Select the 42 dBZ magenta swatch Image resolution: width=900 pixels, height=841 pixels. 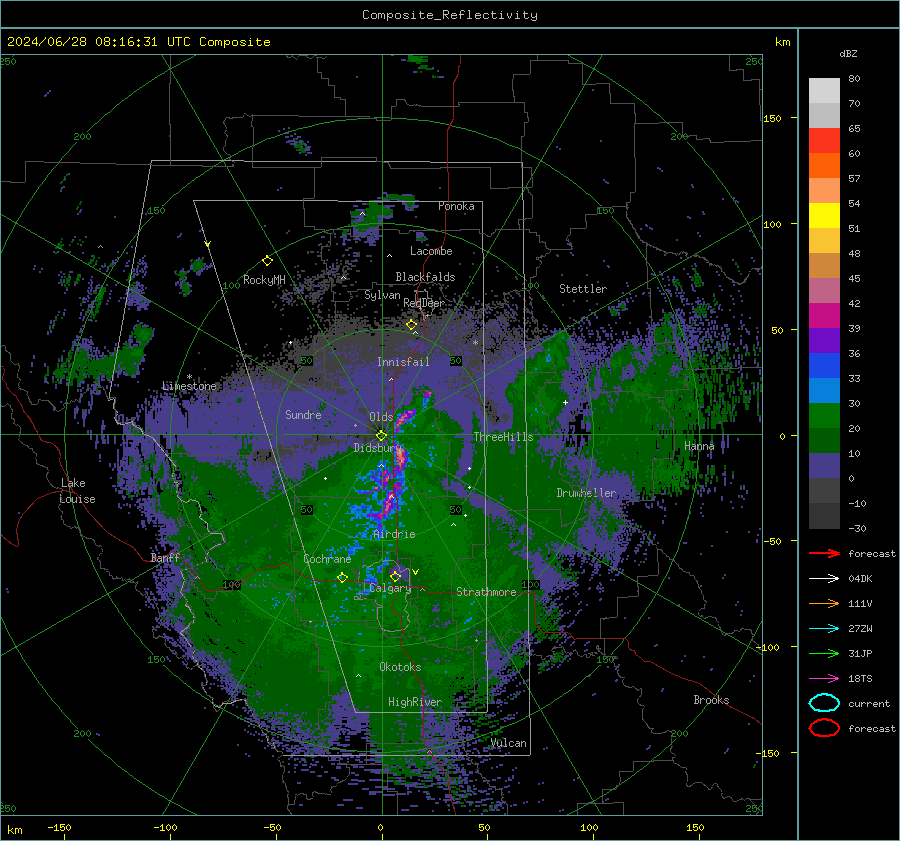pos(824,315)
